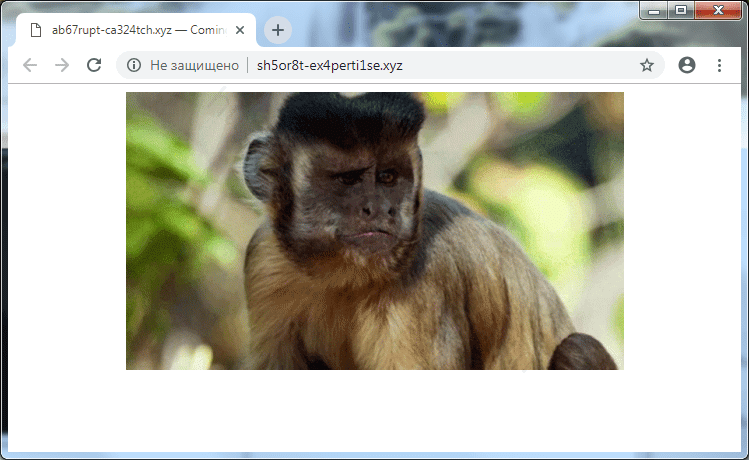Viewport: 749px width, 460px height.
Task: Click the page favicon on the tab
Action: click(35, 30)
